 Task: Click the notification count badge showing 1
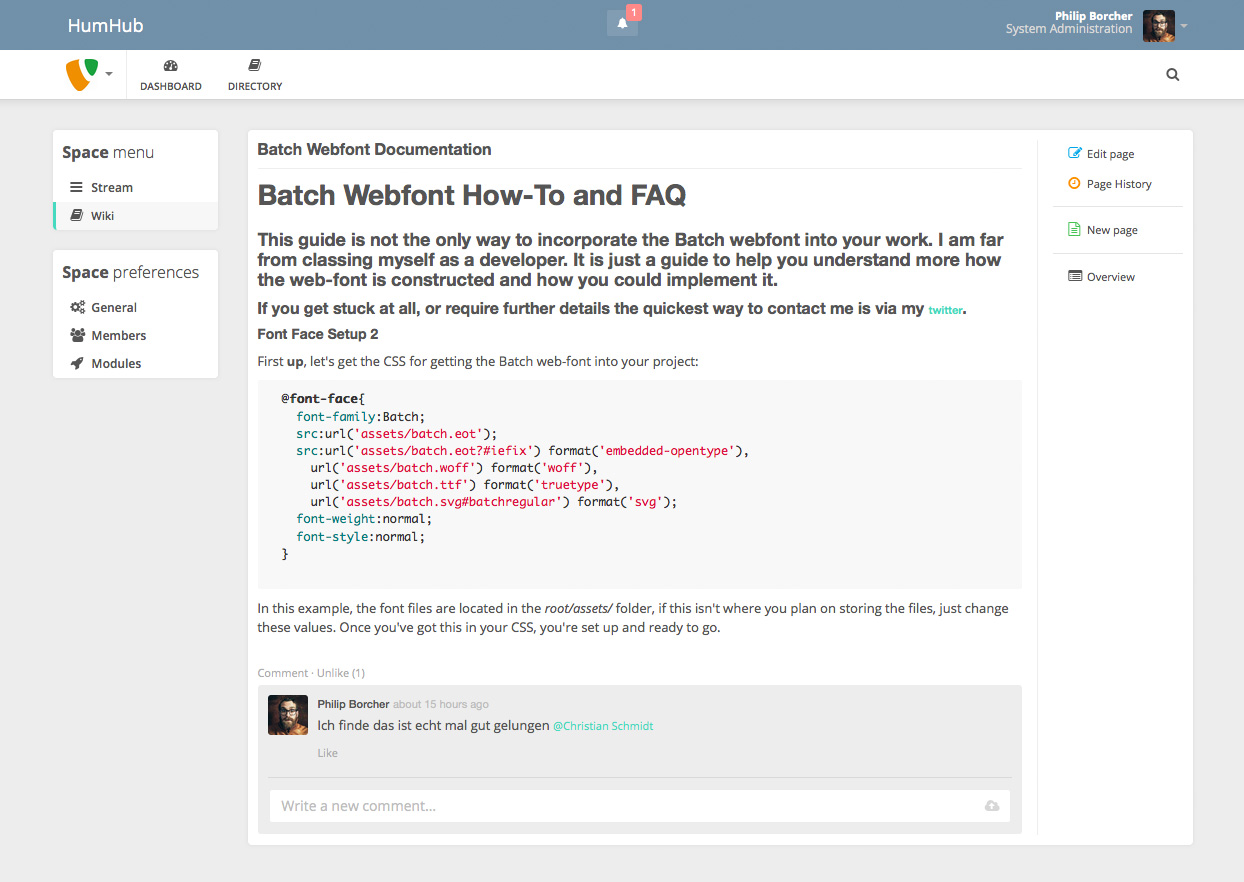point(634,13)
